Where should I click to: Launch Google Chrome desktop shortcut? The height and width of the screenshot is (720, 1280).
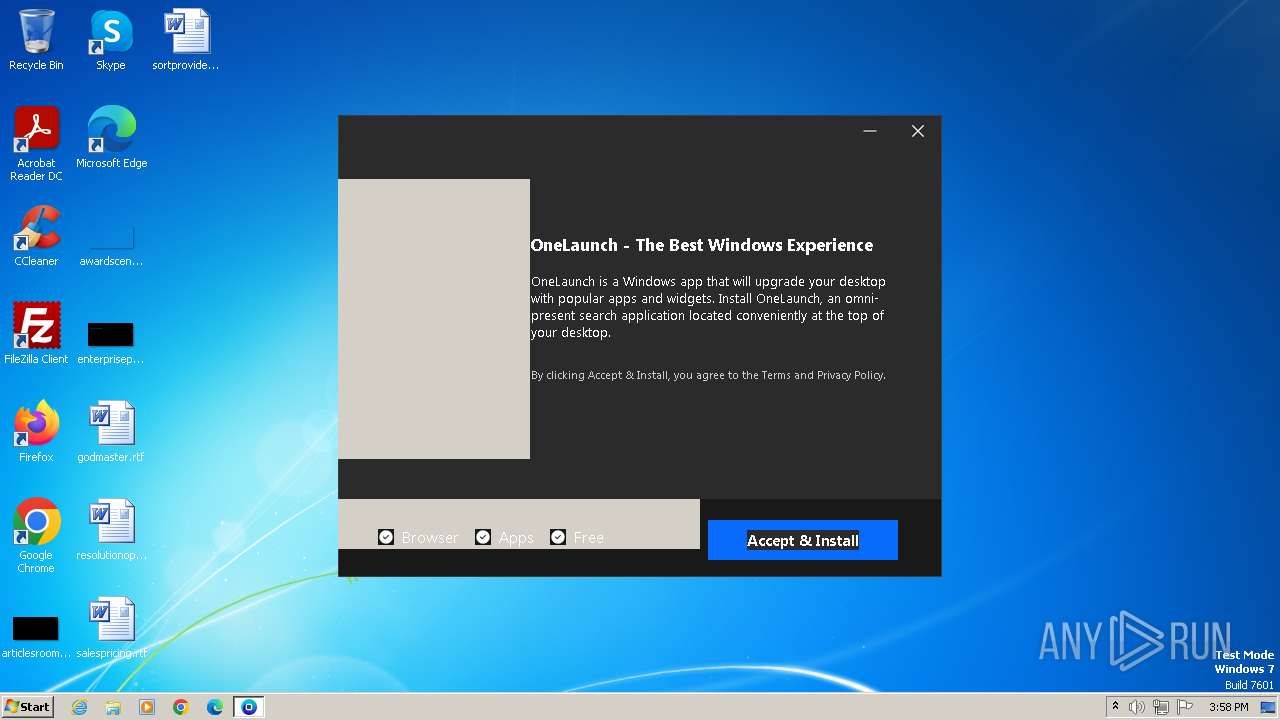(36, 536)
